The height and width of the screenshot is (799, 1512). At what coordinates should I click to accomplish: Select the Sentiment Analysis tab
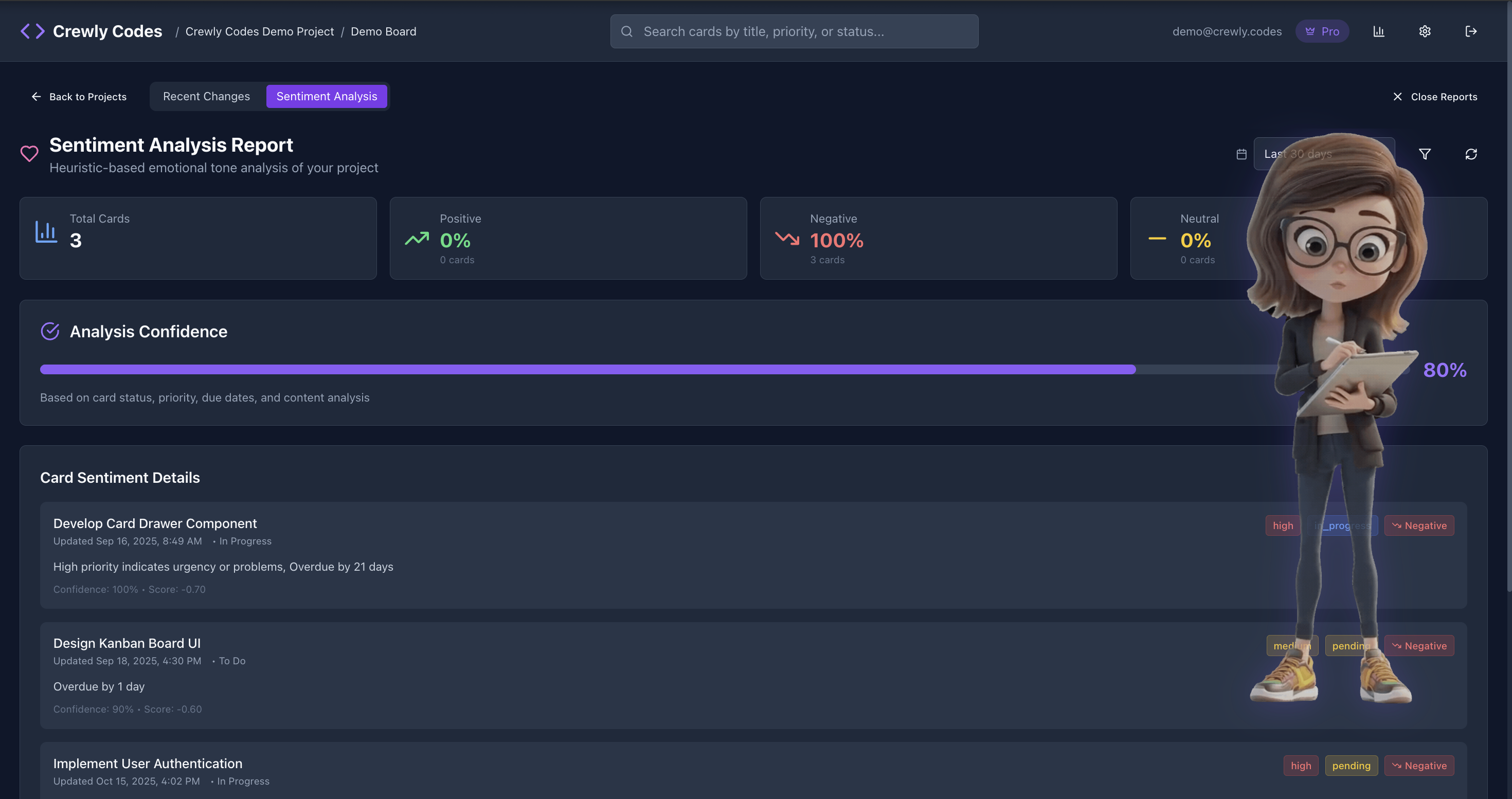(327, 96)
